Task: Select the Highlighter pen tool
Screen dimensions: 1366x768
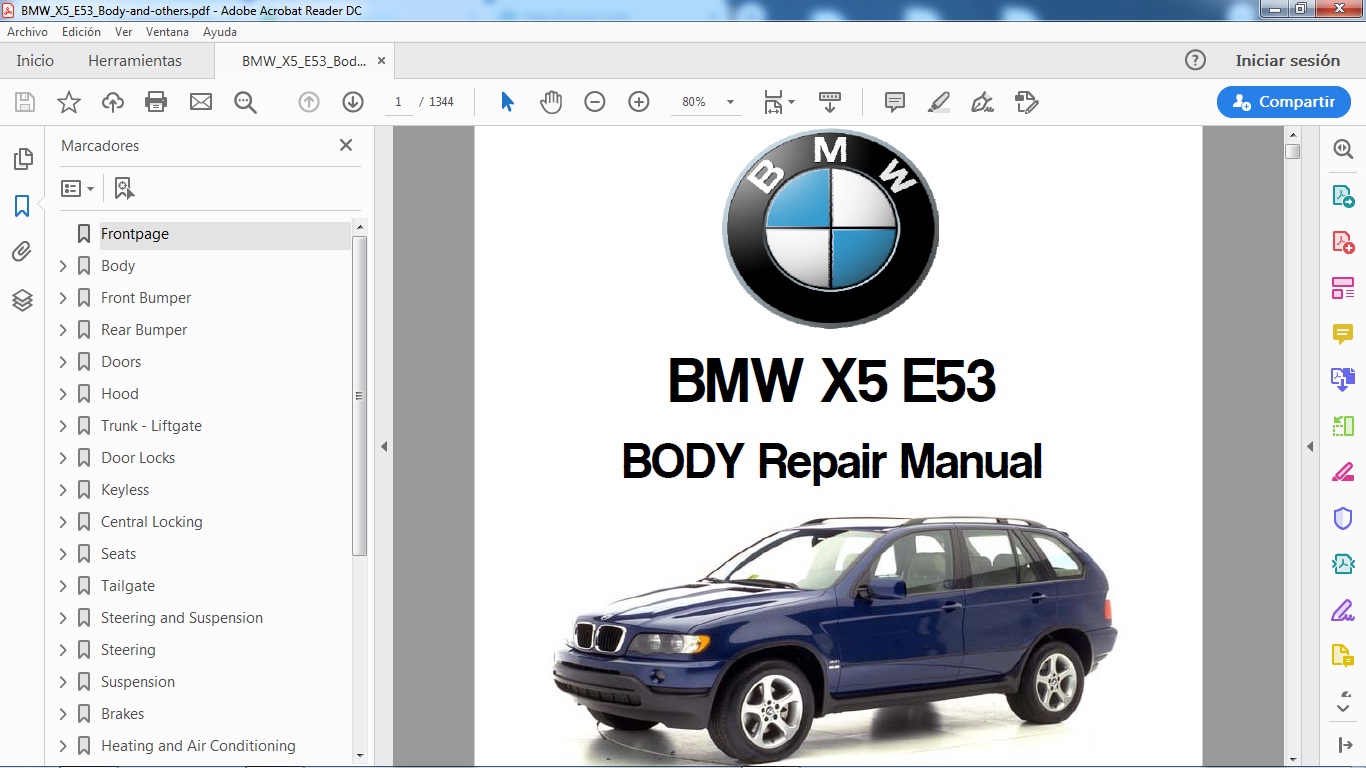Action: 938,102
